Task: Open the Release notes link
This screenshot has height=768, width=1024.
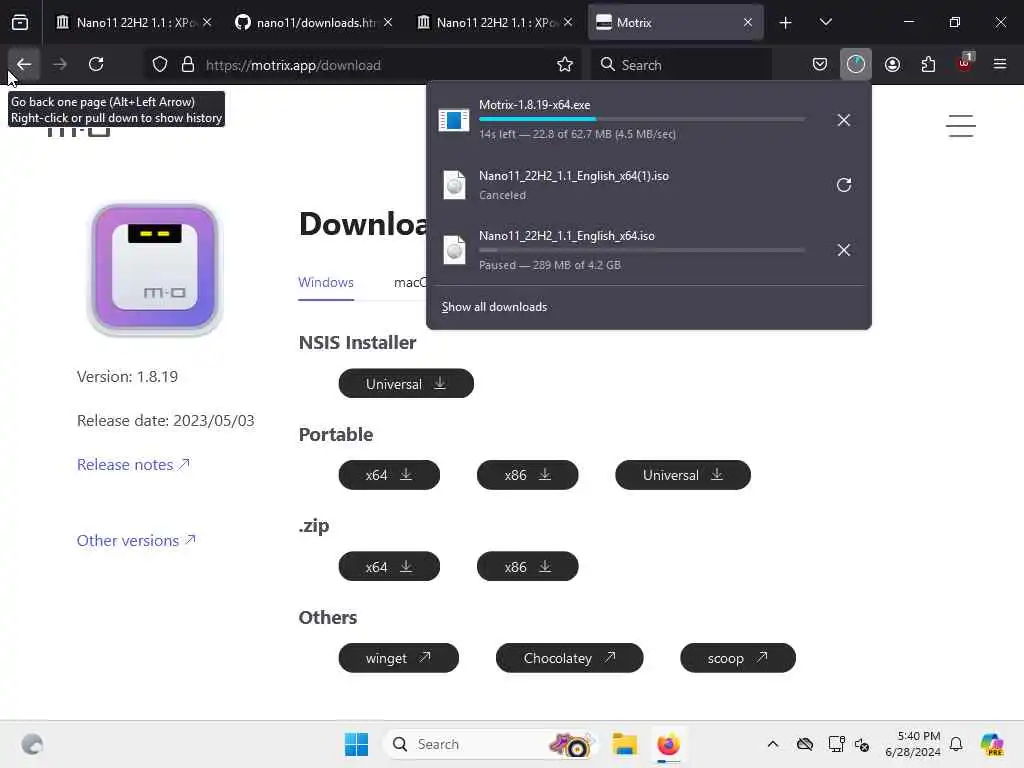Action: point(133,464)
